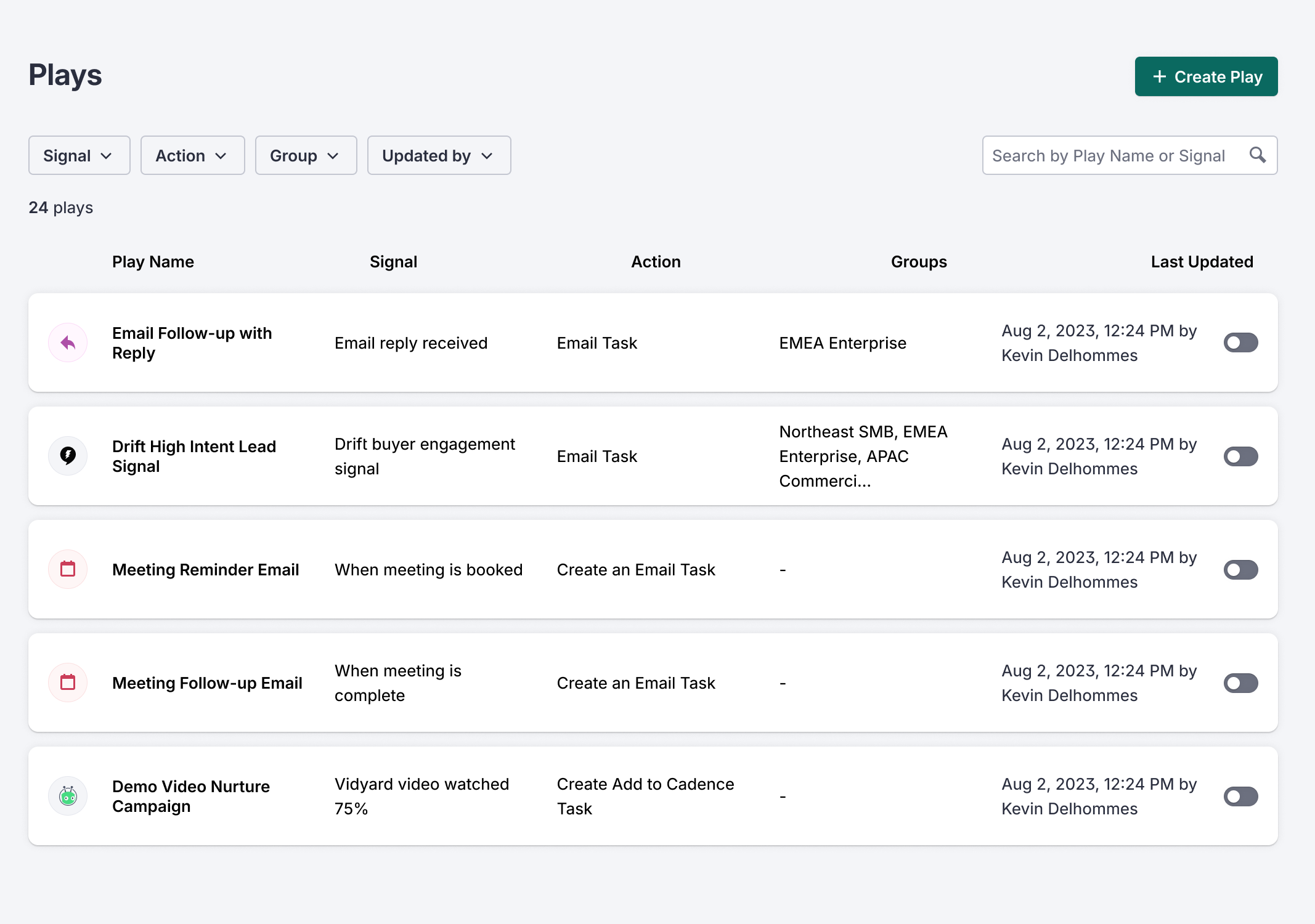Click the Last Updated column header

pyautogui.click(x=1202, y=262)
